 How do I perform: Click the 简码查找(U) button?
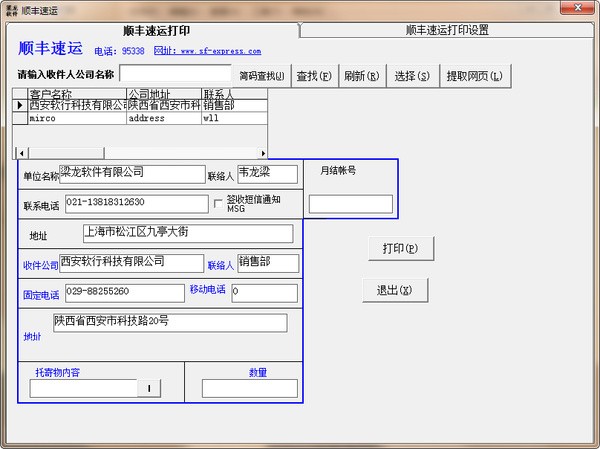coord(262,76)
